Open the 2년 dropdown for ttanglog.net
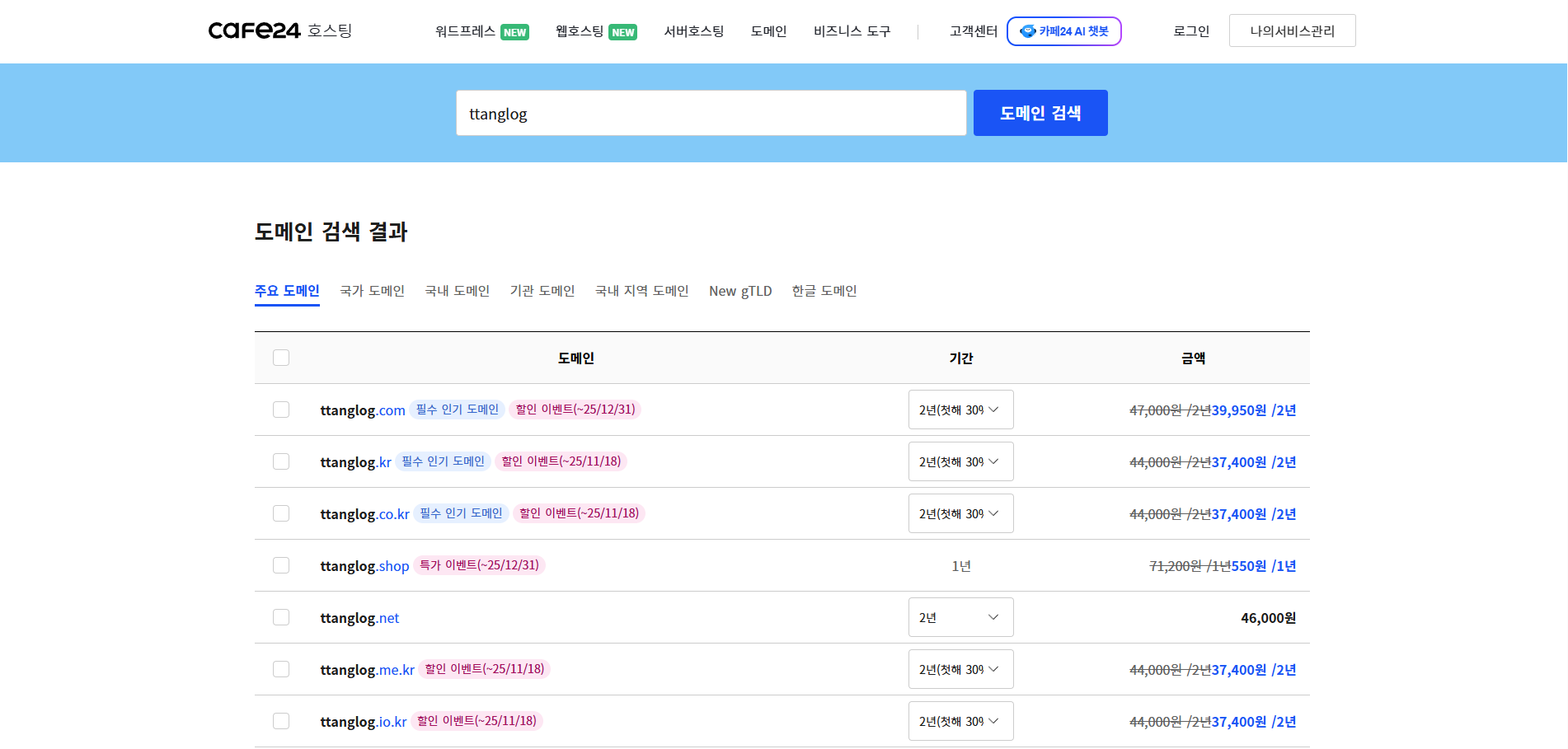This screenshot has height=749, width=1568. click(961, 617)
